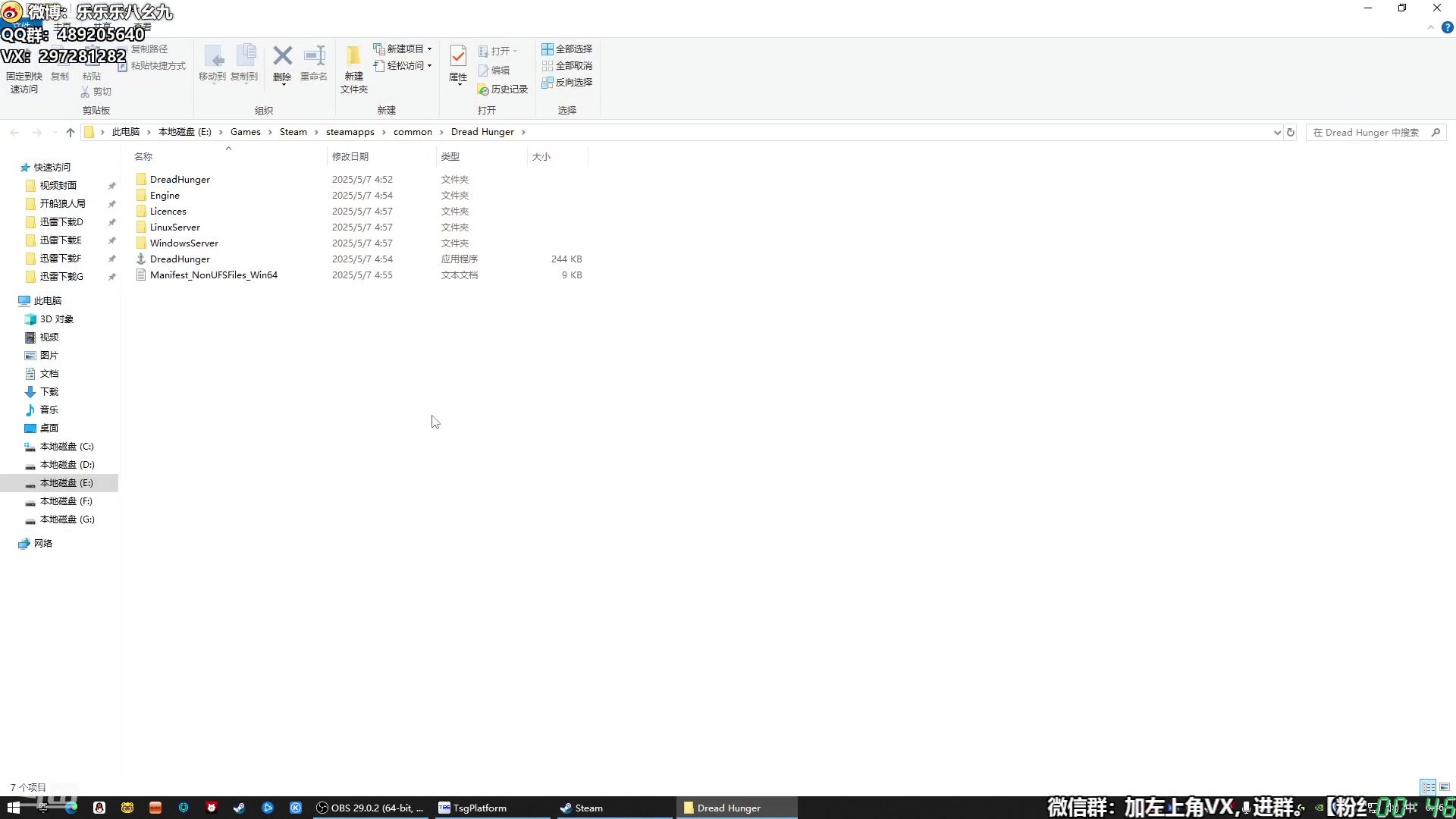Click steamapps in the address path
This screenshot has width=1456, height=819.
[x=350, y=133]
